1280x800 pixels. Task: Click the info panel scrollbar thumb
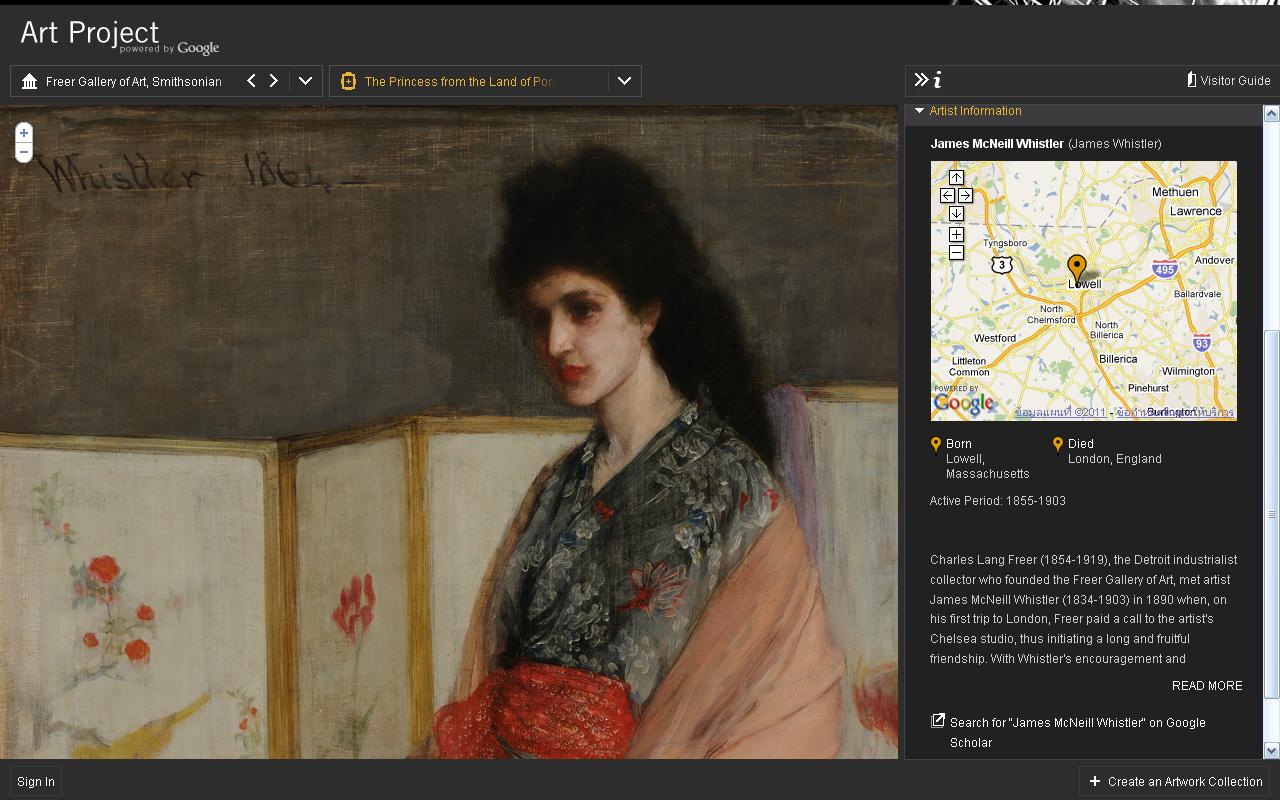[x=1272, y=515]
